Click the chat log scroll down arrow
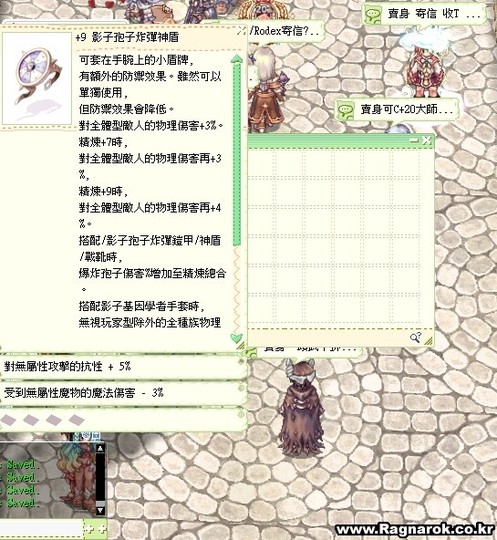This screenshot has width=497, height=540. point(100,510)
